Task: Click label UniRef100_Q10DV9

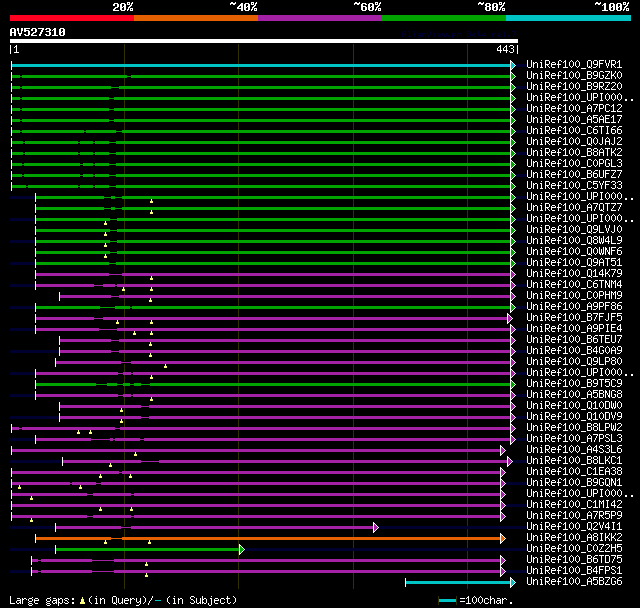Action: click(574, 417)
